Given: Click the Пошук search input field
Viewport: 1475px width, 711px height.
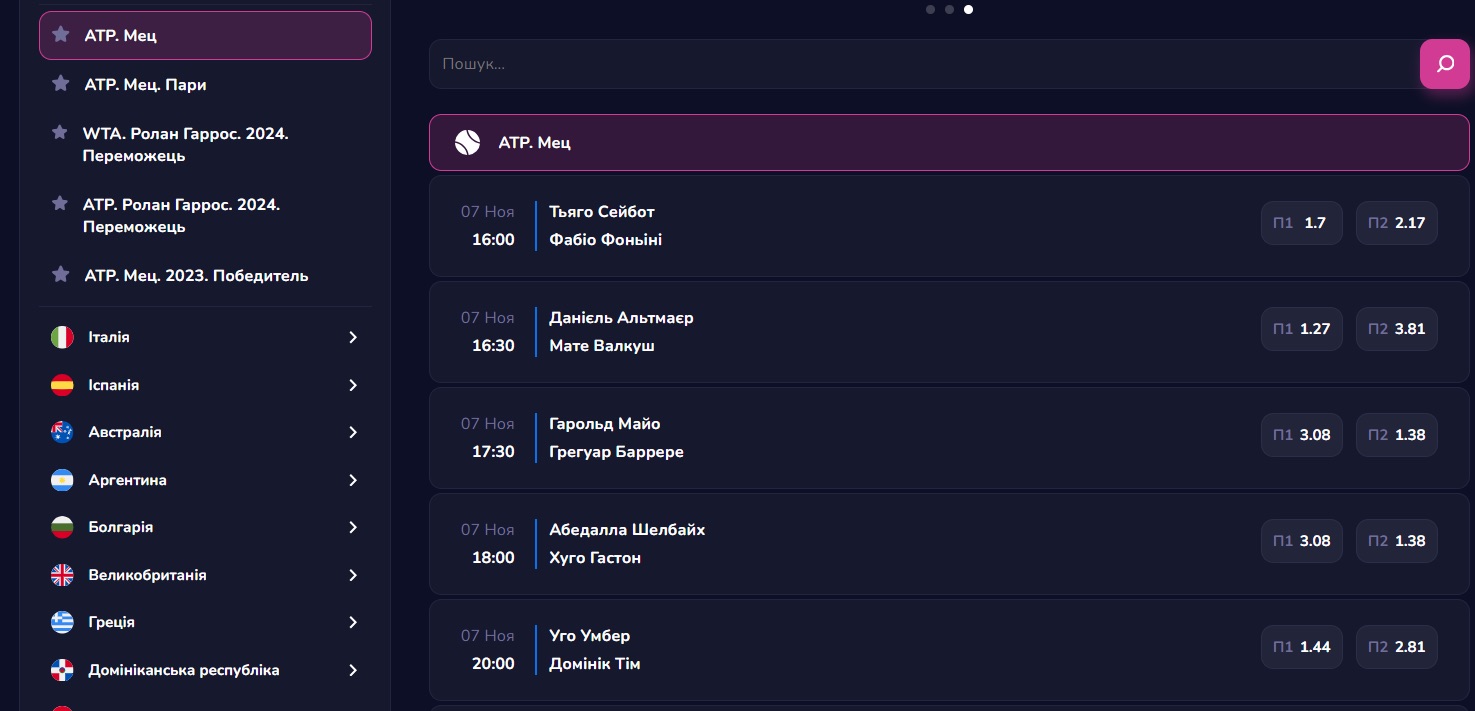Looking at the screenshot, I should point(925,64).
